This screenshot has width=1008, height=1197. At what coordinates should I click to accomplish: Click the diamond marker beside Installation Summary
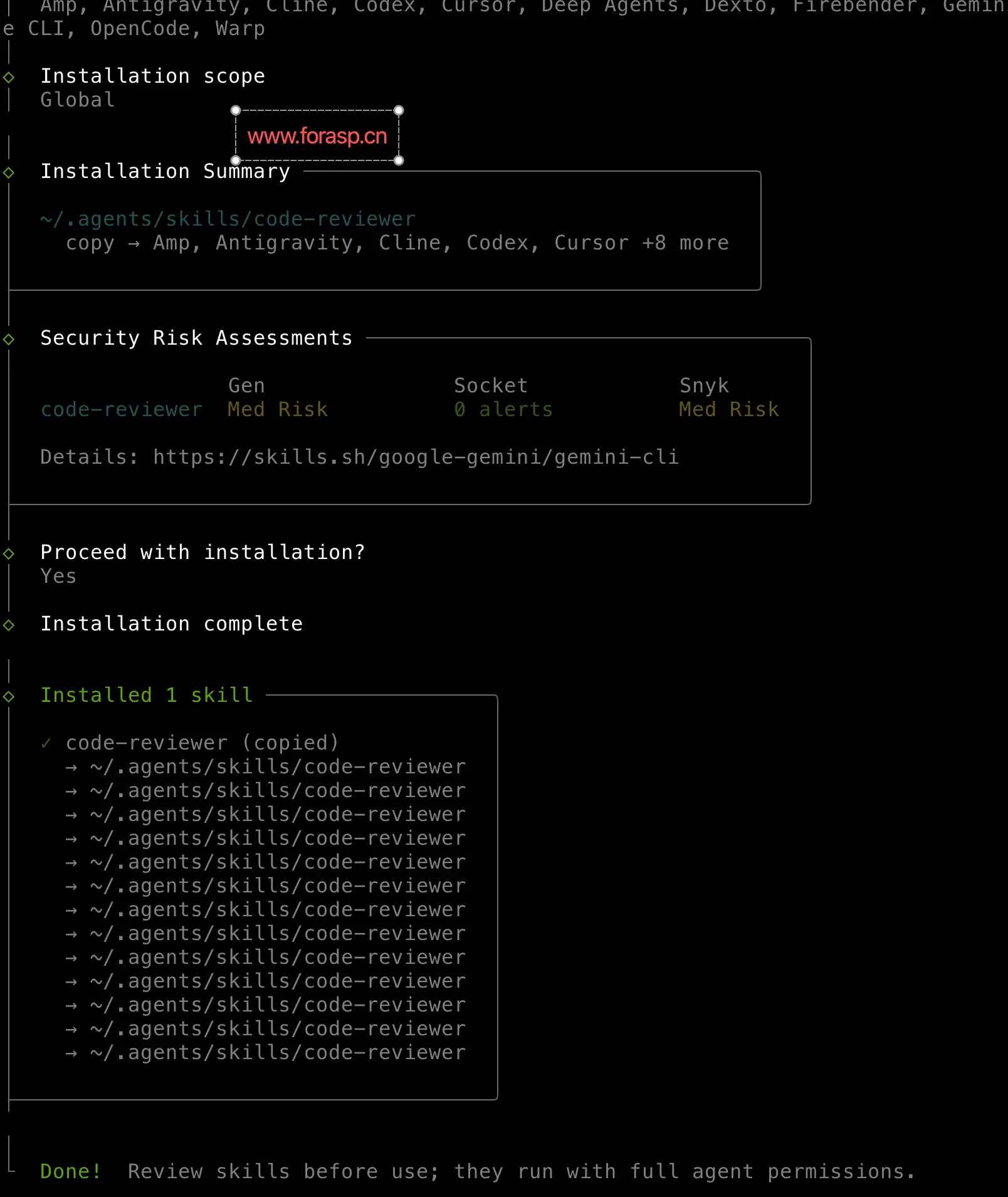tap(9, 172)
